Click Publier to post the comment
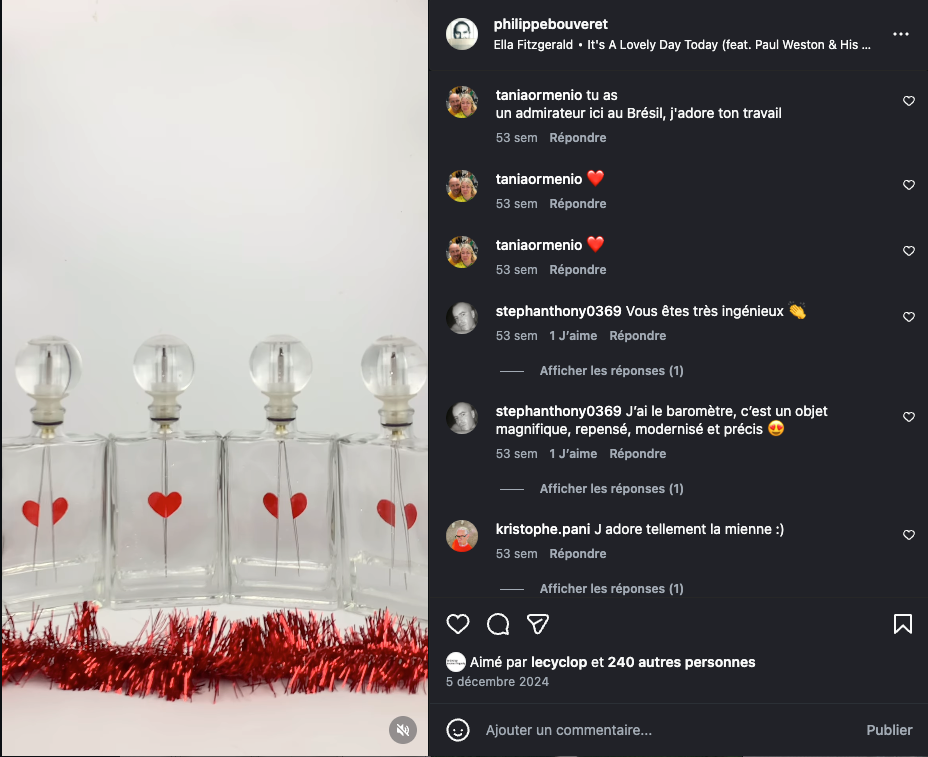Viewport: 928px width, 757px height. tap(889, 730)
